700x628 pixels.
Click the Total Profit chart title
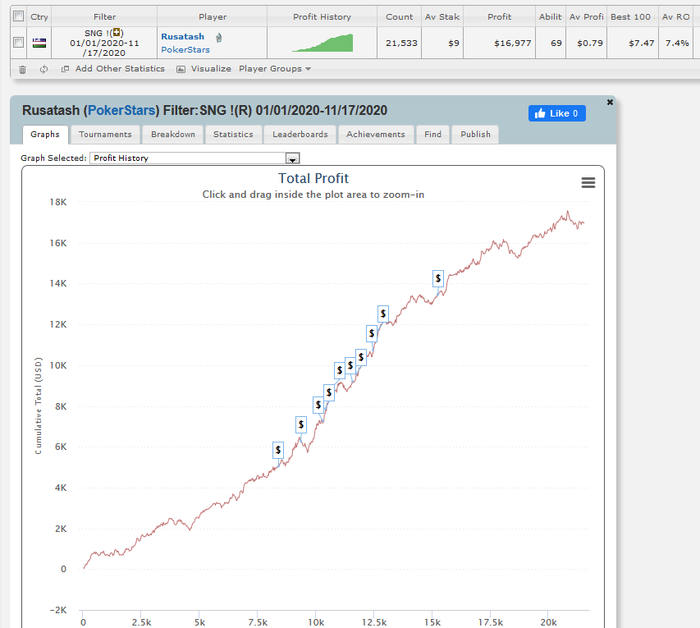tap(313, 178)
